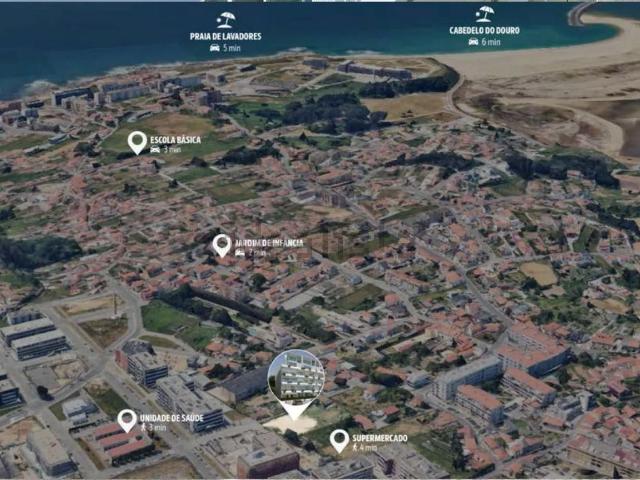Click the walking person icon under Unidade de Saúde
Image resolution: width=640 pixels, height=480 pixels.
coord(143,427)
